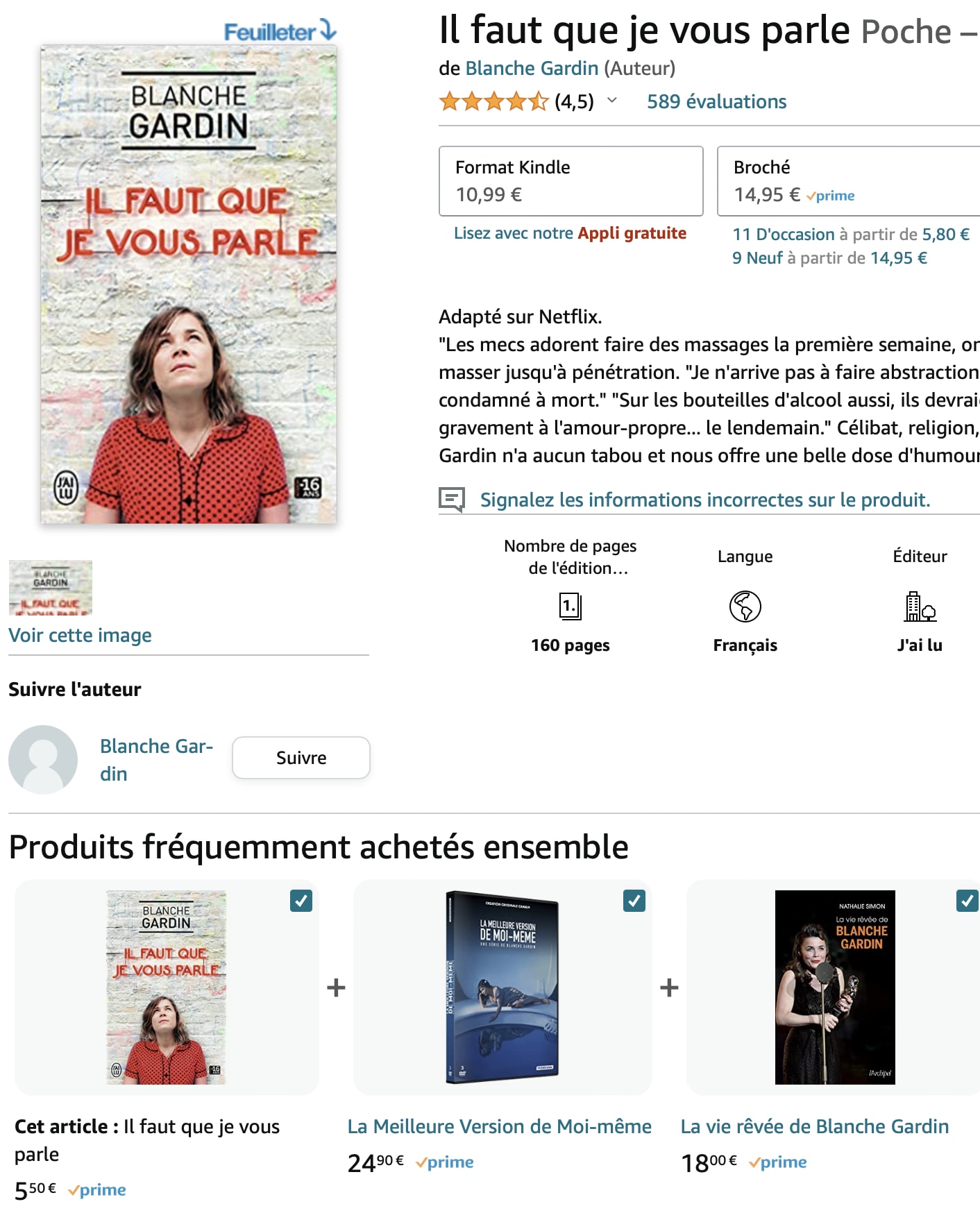Click the publisher building icon
This screenshot has height=1213, width=980.
(x=920, y=606)
